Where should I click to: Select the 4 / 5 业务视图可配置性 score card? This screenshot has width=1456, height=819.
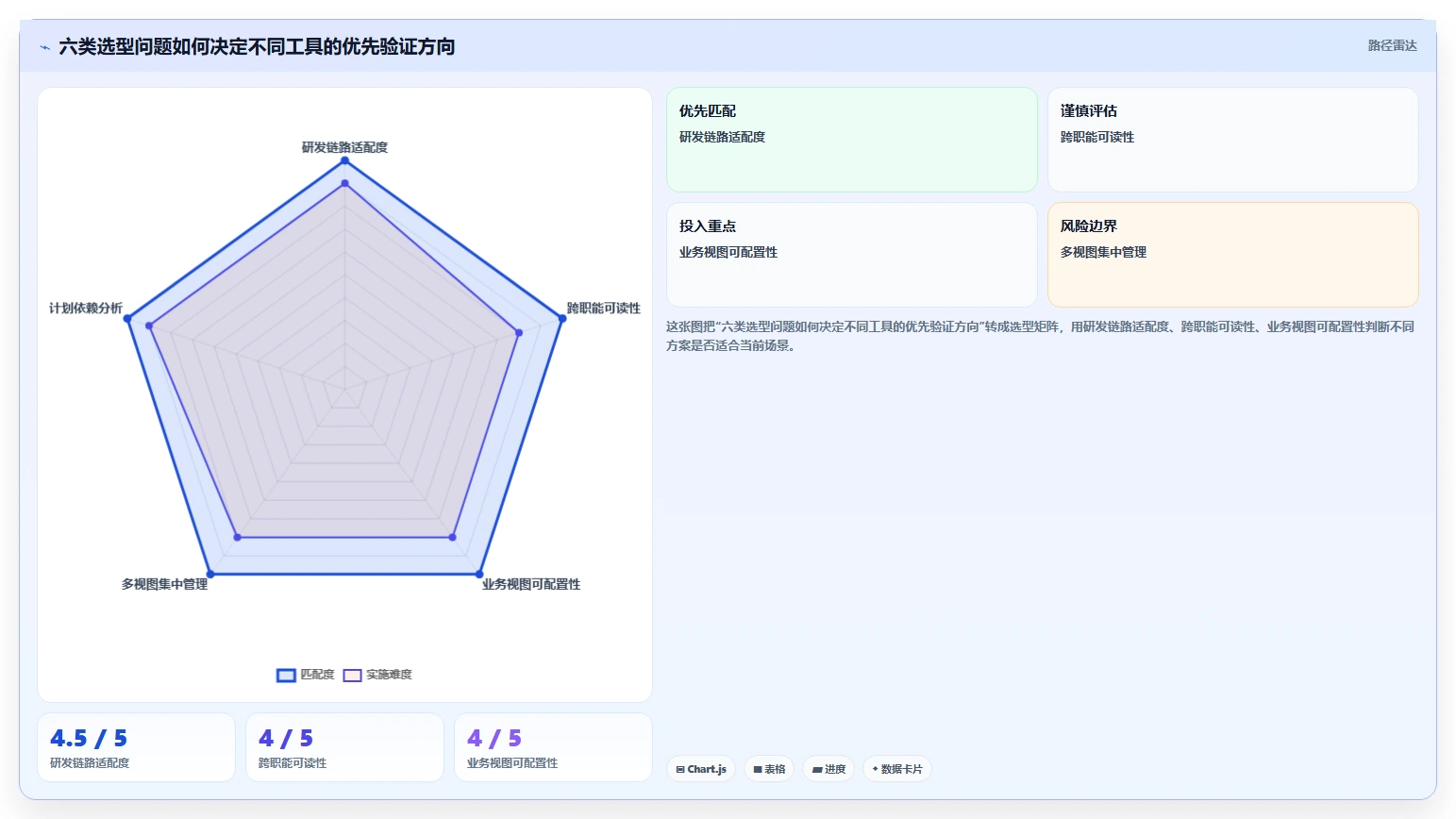pos(553,747)
